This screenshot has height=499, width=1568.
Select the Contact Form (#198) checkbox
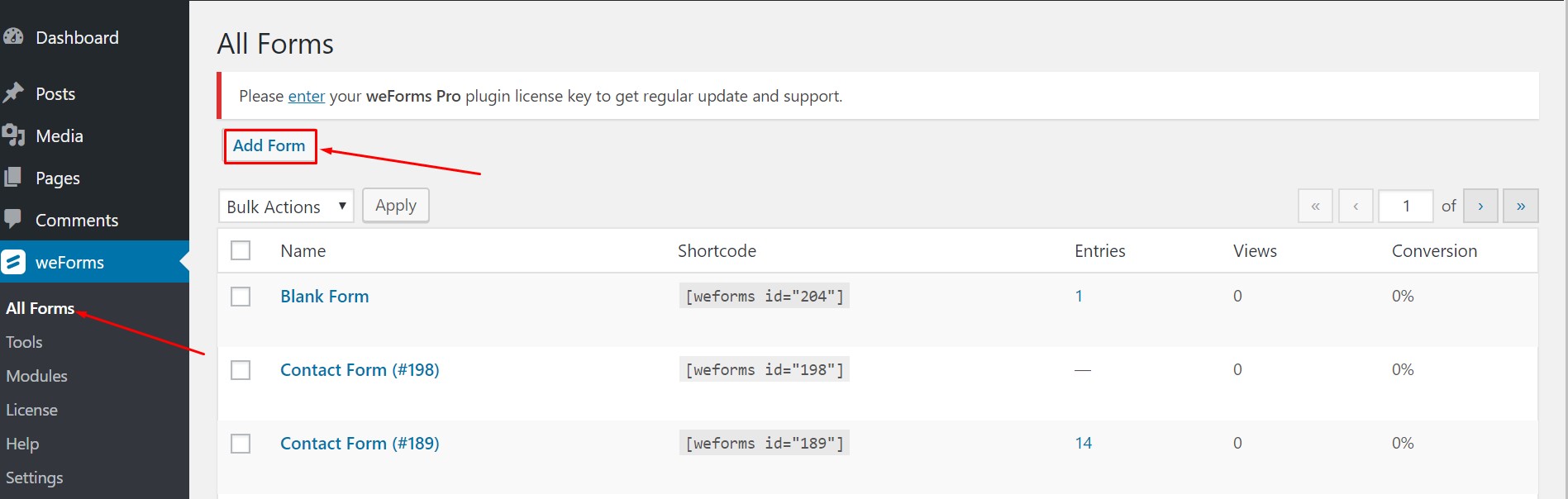pos(241,369)
